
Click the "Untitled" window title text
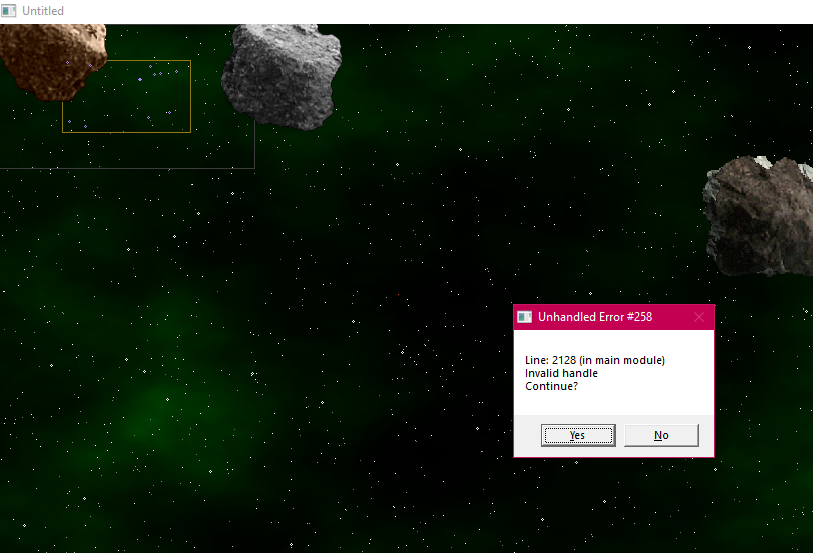pyautogui.click(x=43, y=11)
